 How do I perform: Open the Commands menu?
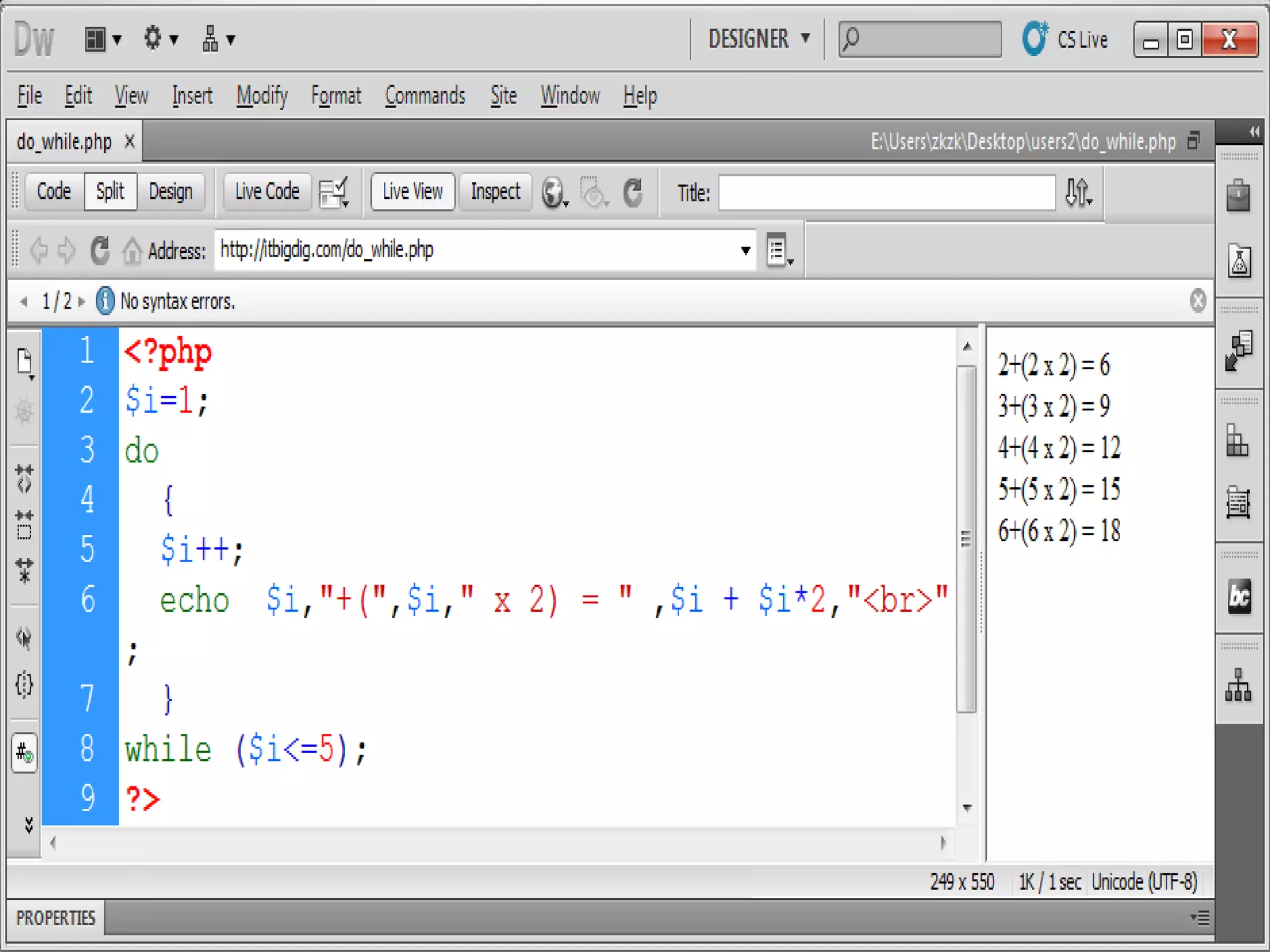[425, 96]
